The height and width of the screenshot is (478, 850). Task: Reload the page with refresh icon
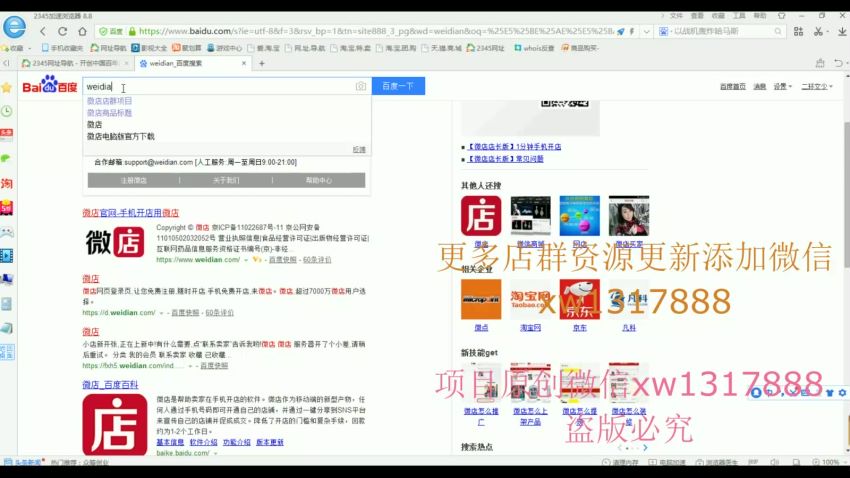[62, 31]
